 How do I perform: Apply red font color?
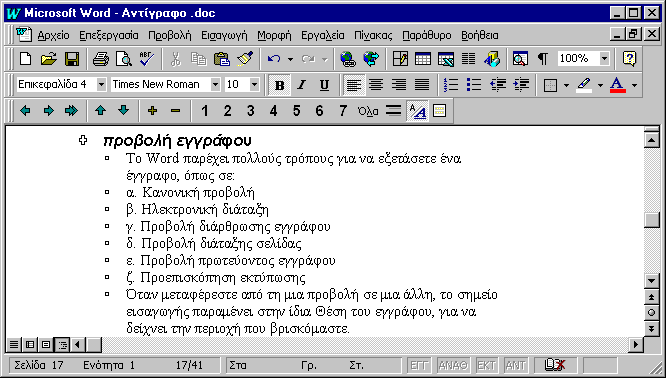point(618,85)
